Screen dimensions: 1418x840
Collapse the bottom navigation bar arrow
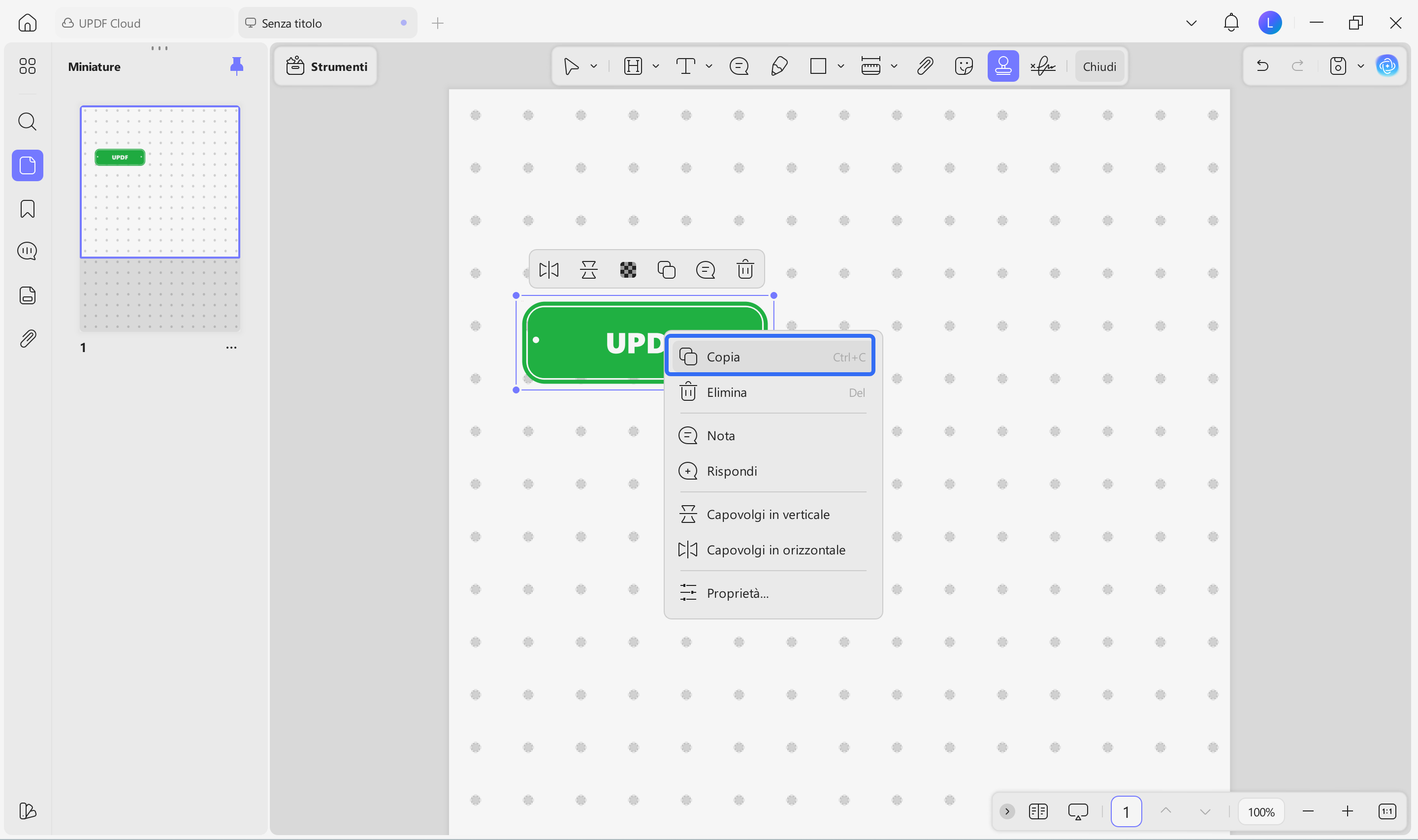(1007, 812)
